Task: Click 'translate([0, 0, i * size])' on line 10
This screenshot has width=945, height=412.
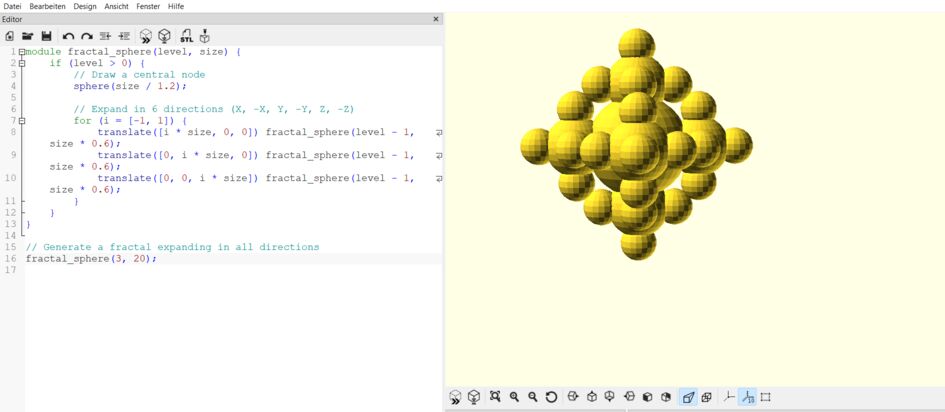Action: coord(178,178)
